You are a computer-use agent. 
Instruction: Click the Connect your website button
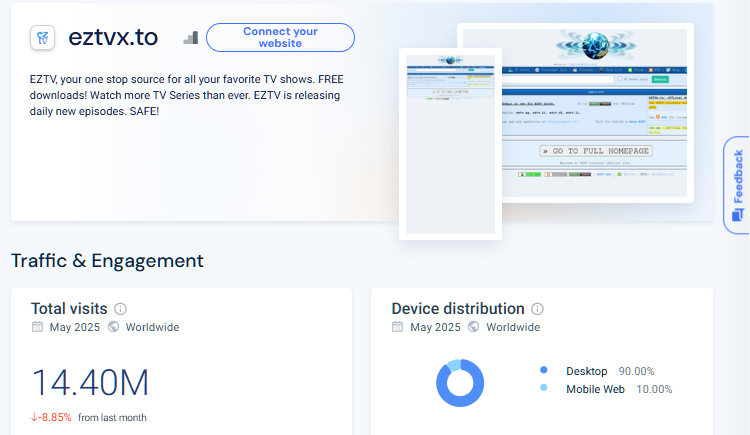(x=280, y=37)
